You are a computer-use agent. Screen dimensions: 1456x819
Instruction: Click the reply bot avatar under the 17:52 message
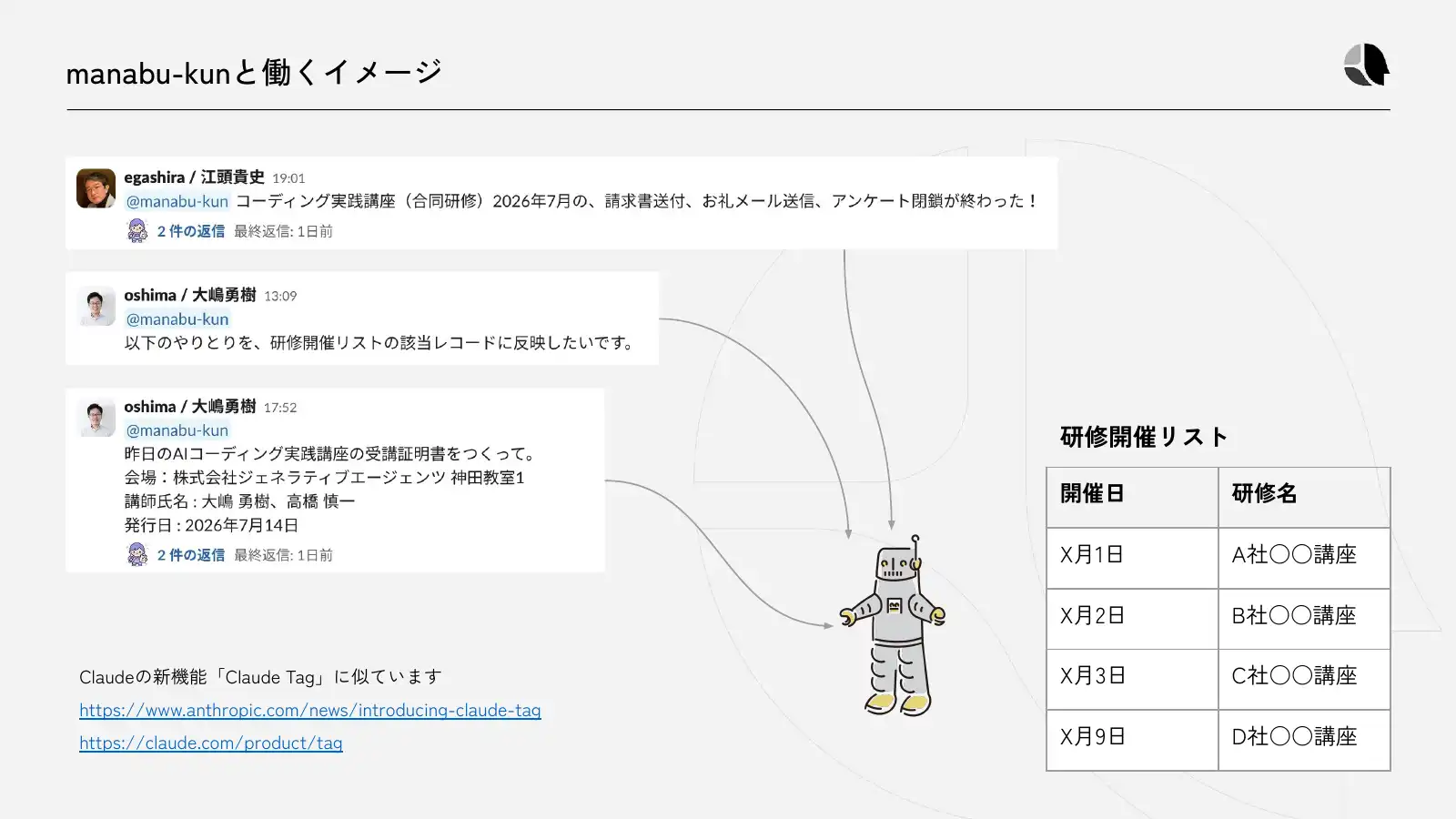pos(137,555)
